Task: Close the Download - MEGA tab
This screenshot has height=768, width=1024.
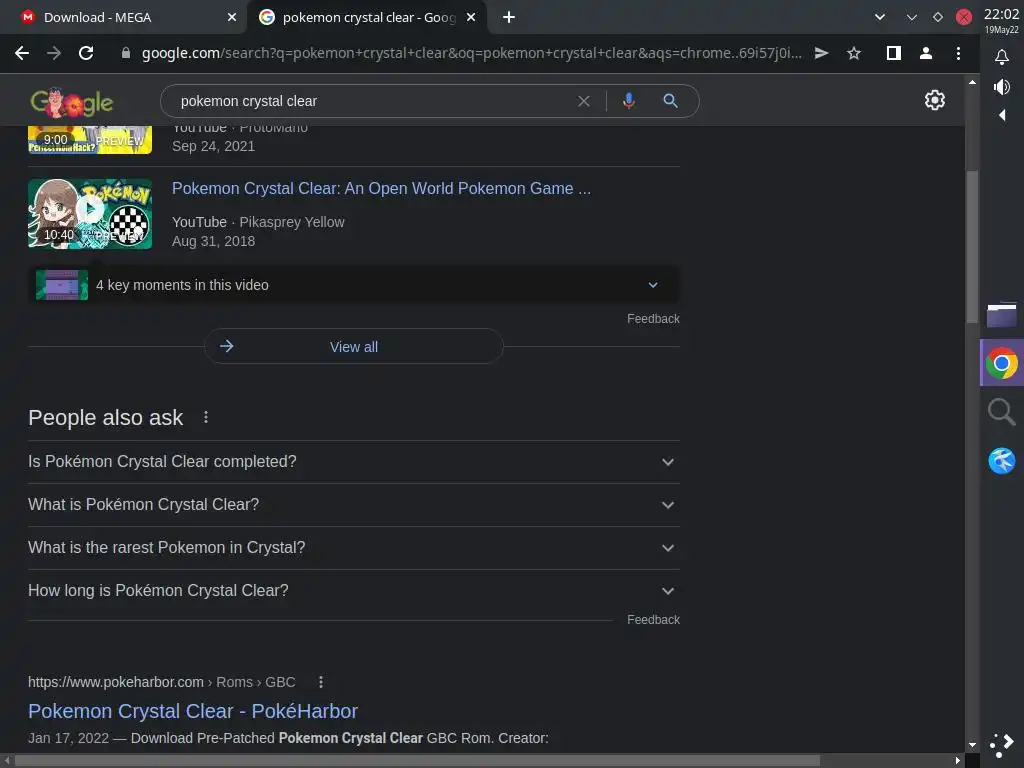Action: (232, 18)
